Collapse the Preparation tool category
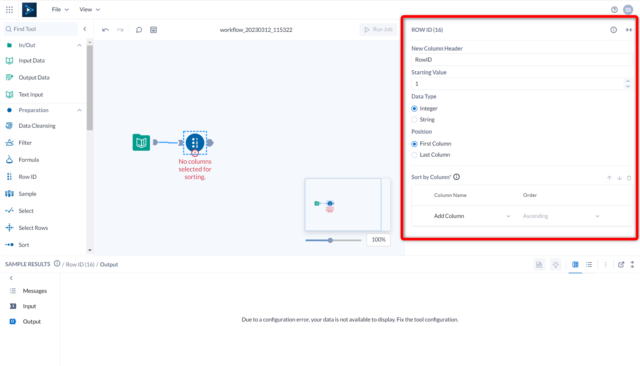The height and width of the screenshot is (366, 640). (x=79, y=110)
